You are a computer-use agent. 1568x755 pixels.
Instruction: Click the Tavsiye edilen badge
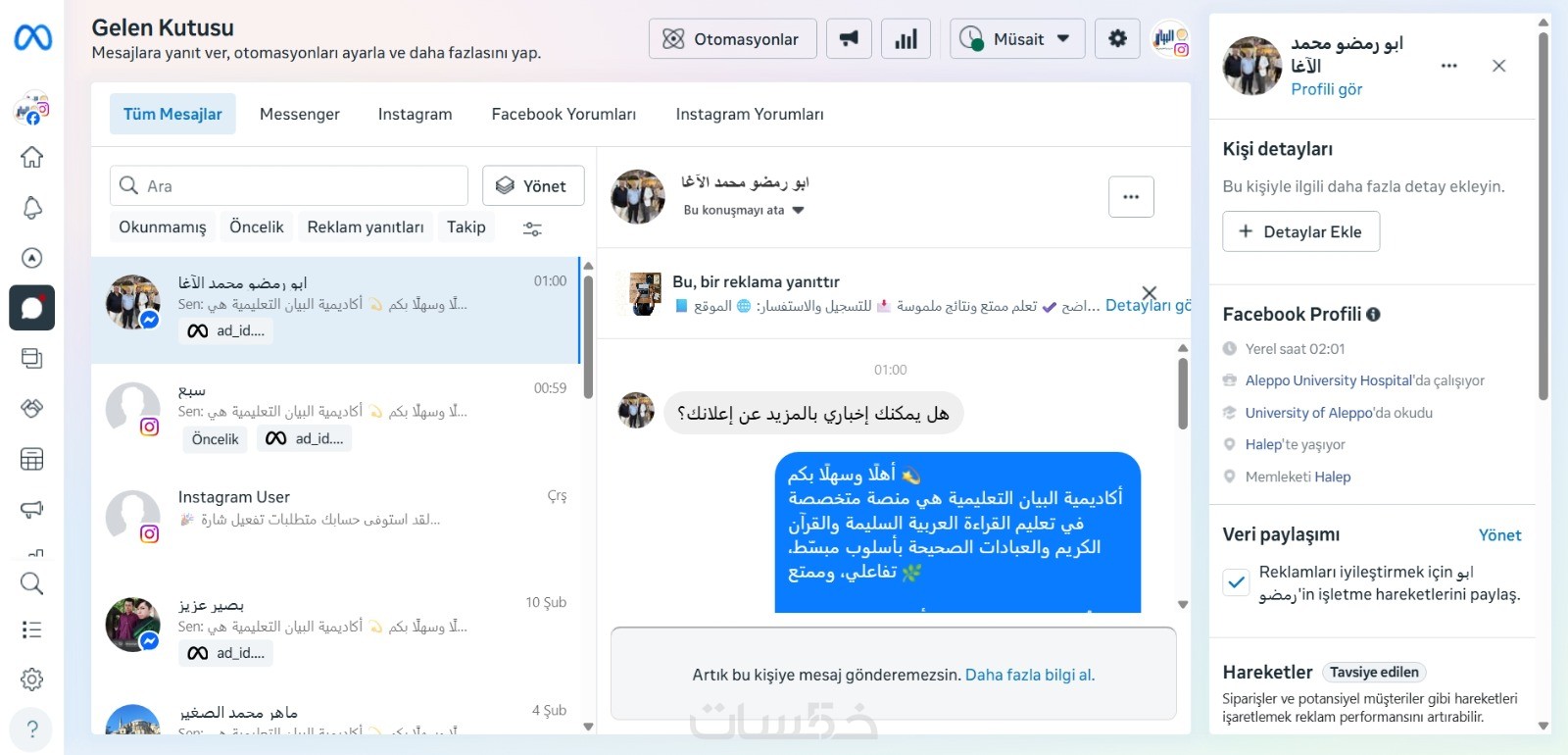pos(1374,673)
